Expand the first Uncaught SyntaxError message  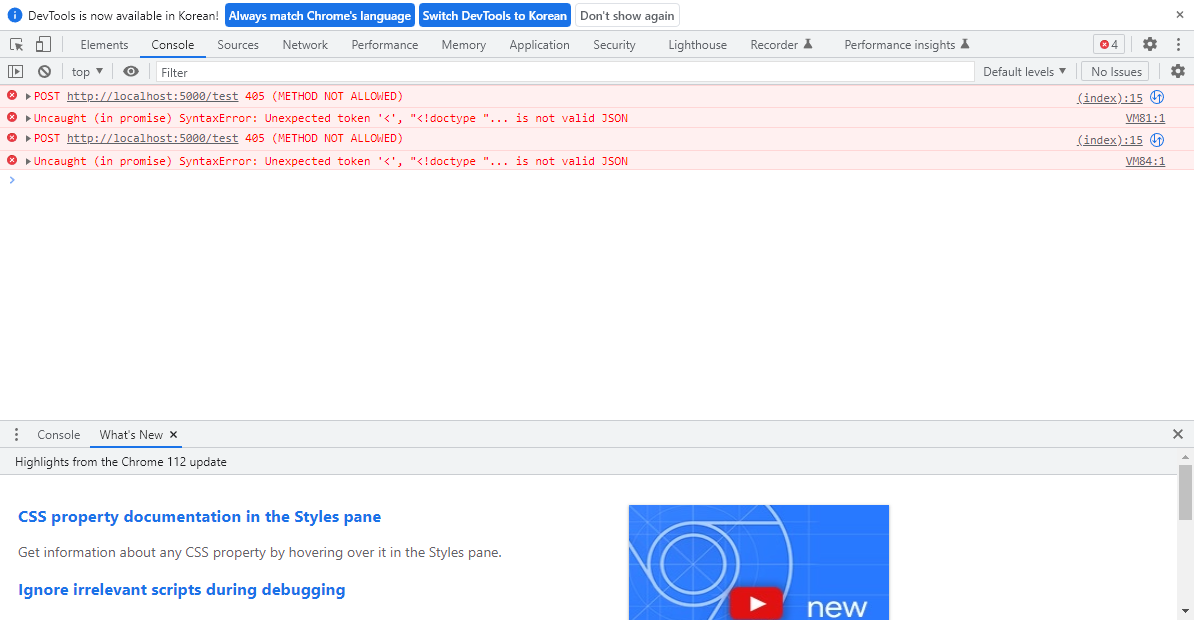click(x=28, y=119)
